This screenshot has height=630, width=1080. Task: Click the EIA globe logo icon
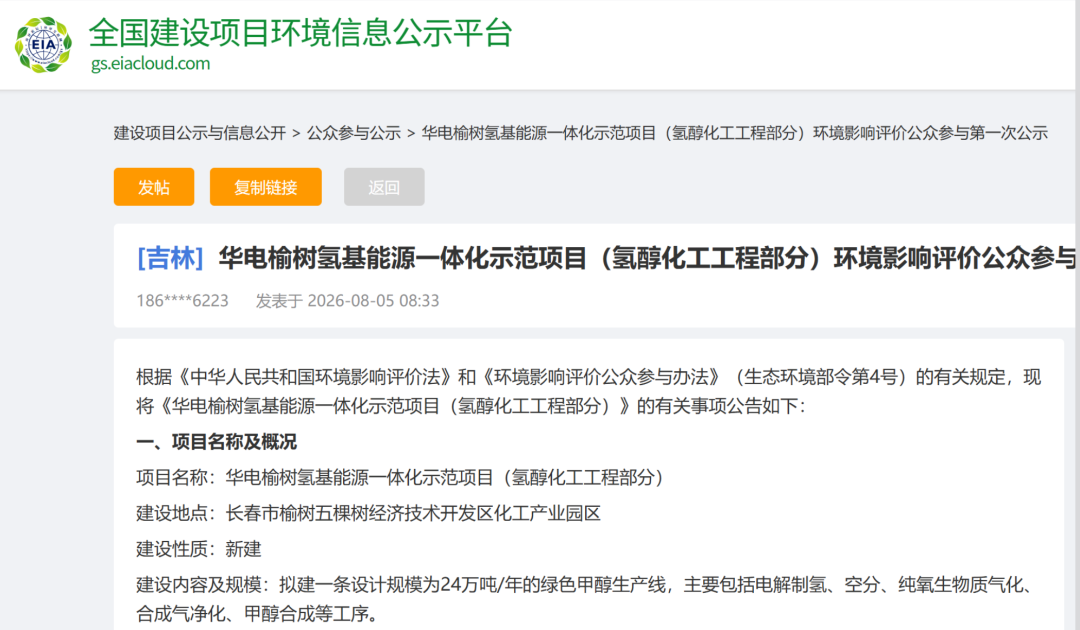[x=43, y=45]
